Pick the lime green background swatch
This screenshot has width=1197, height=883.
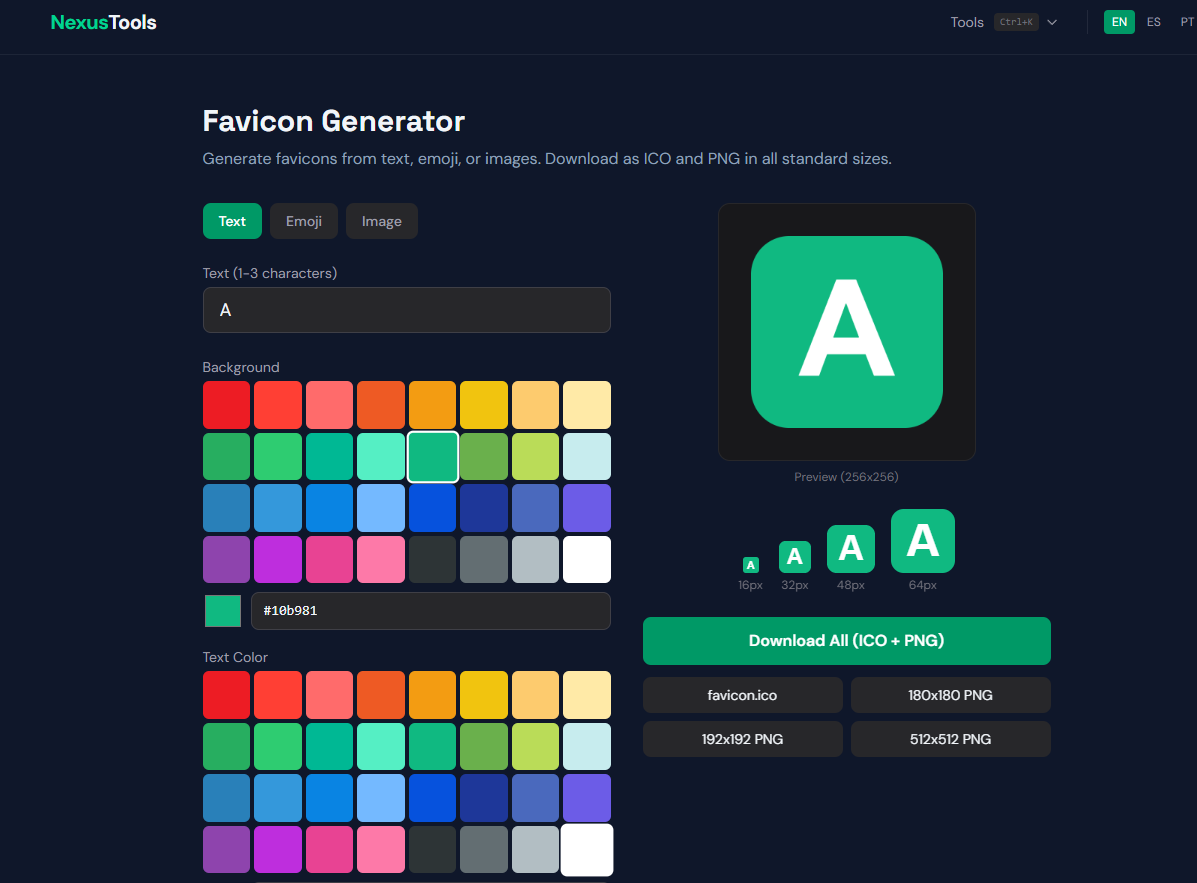535,456
